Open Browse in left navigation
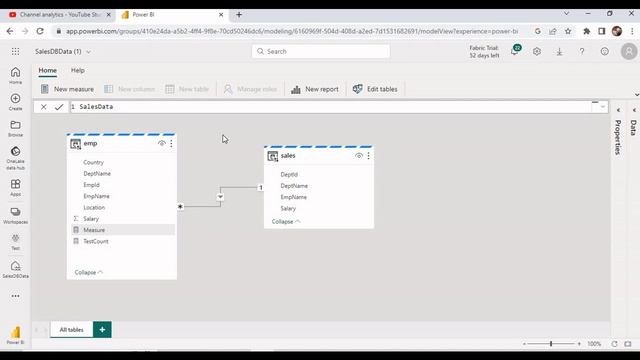The width and height of the screenshot is (640, 360). [16, 129]
